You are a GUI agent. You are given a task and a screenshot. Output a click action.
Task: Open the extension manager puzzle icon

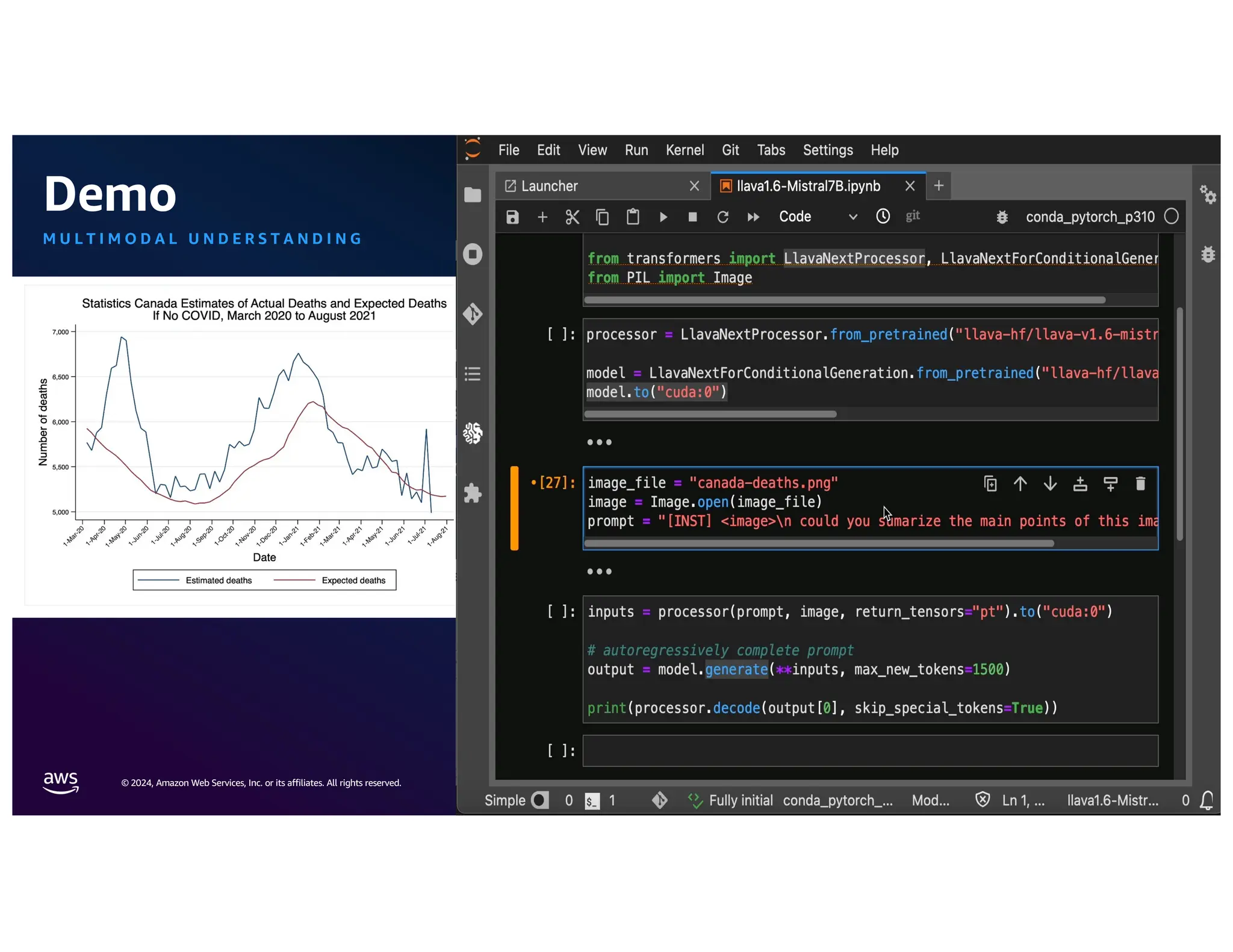[x=473, y=493]
